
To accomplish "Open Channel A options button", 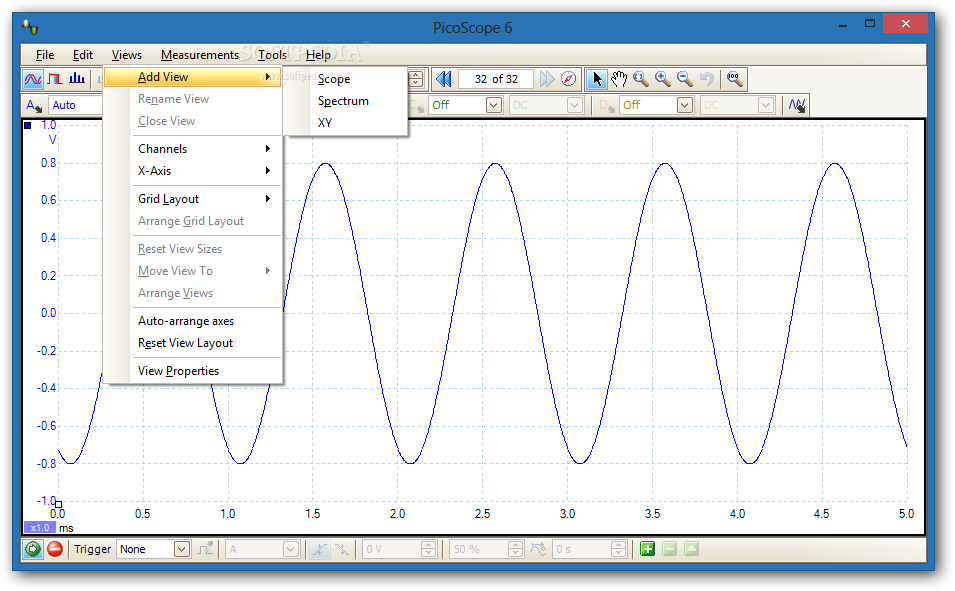I will (33, 105).
